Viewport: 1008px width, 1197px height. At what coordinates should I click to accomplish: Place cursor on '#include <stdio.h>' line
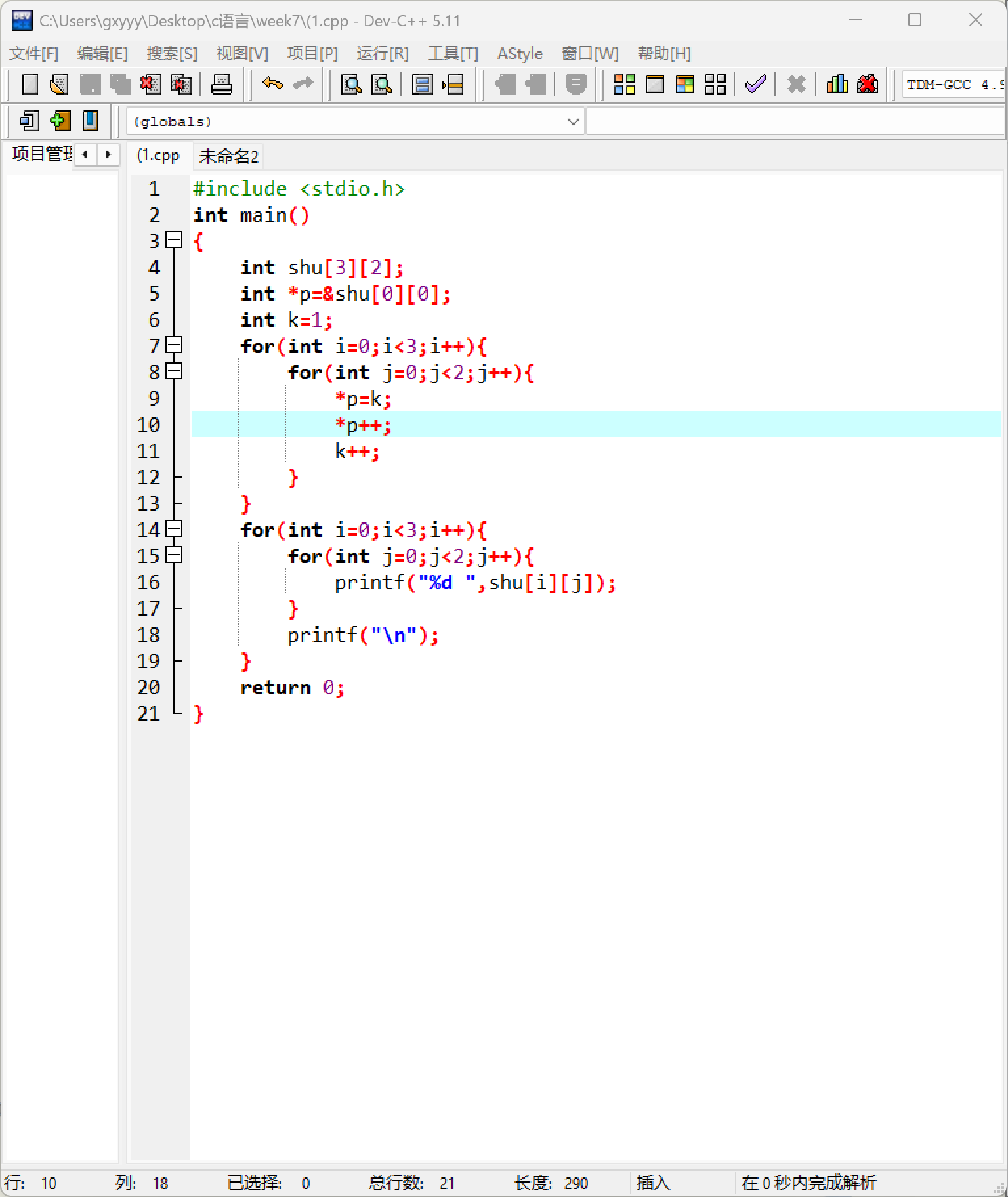tap(299, 188)
